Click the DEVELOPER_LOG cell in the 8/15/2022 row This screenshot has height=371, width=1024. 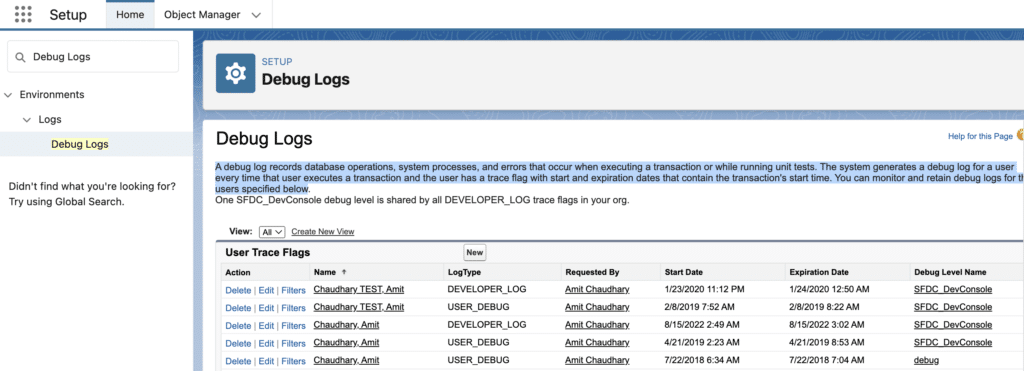pyautogui.click(x=487, y=325)
